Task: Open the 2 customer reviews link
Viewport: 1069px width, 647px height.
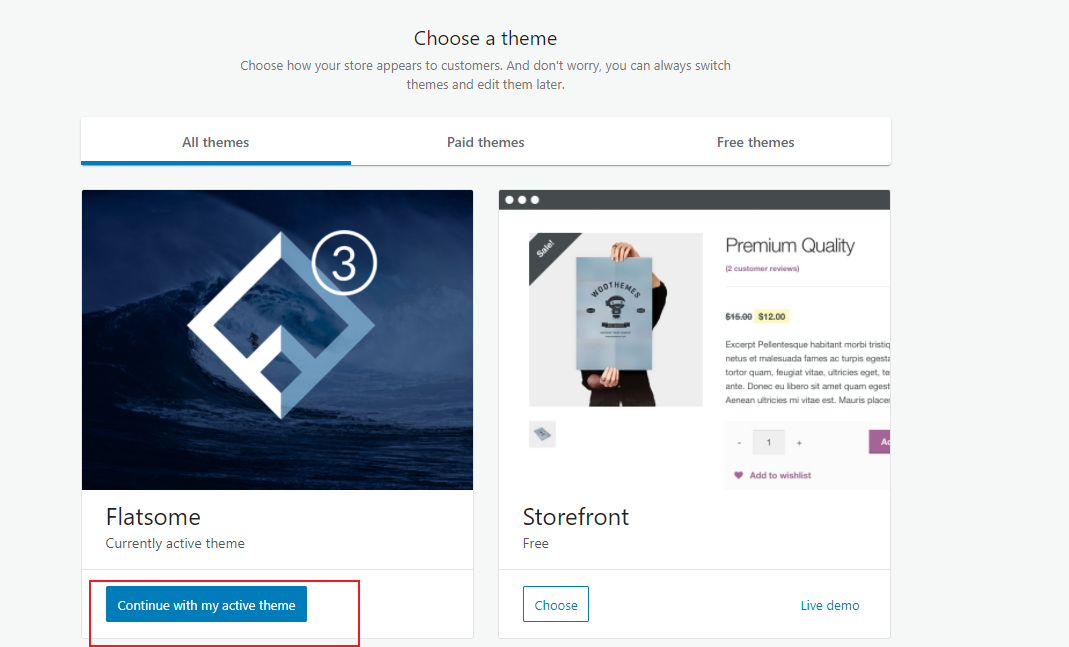Action: (762, 268)
